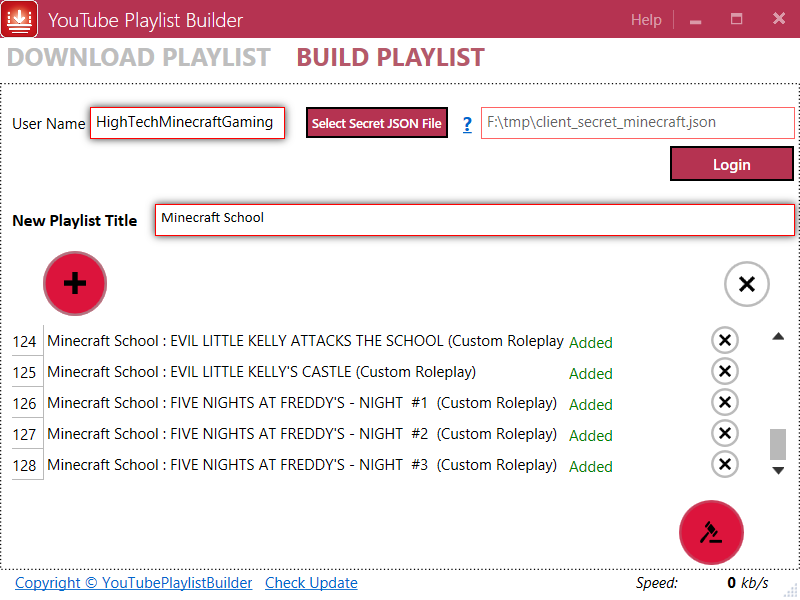
Task: Click the secret JSON file path field
Action: [638, 122]
